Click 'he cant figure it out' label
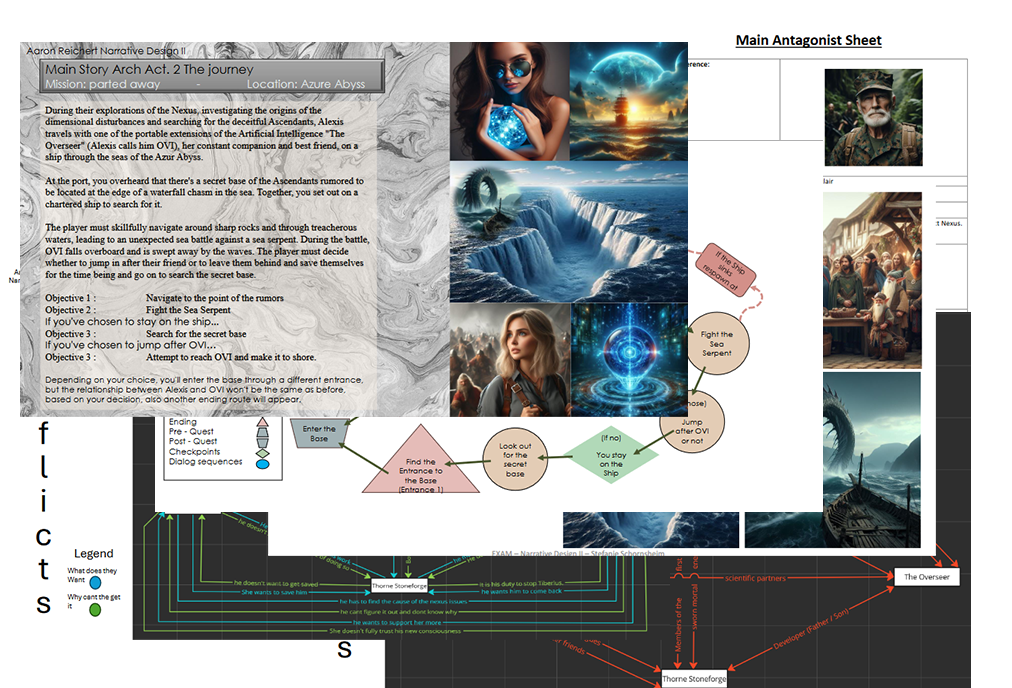Image resolution: width=1012 pixels, height=688 pixels. (398, 612)
